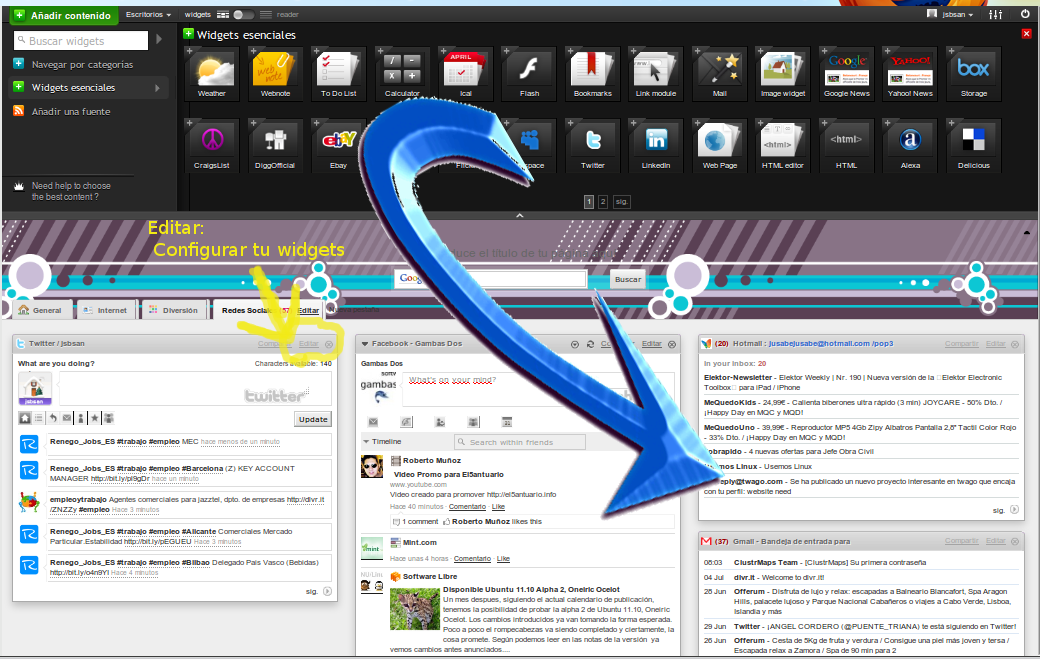Add the CraigsList widget
Screen dimensions: 1040x659
coord(212,146)
